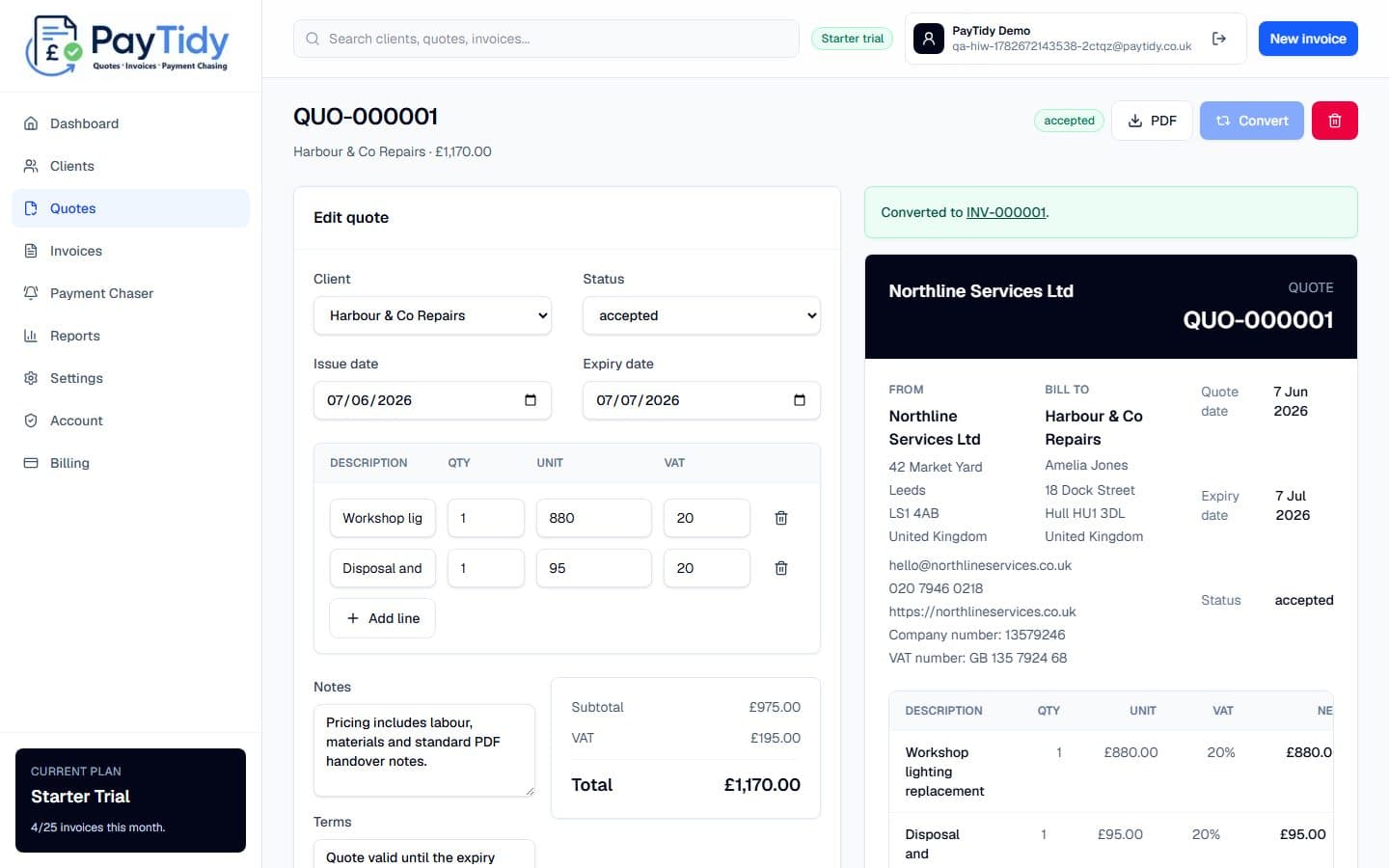Open the Account page
This screenshot has width=1389, height=868.
[x=130, y=420]
